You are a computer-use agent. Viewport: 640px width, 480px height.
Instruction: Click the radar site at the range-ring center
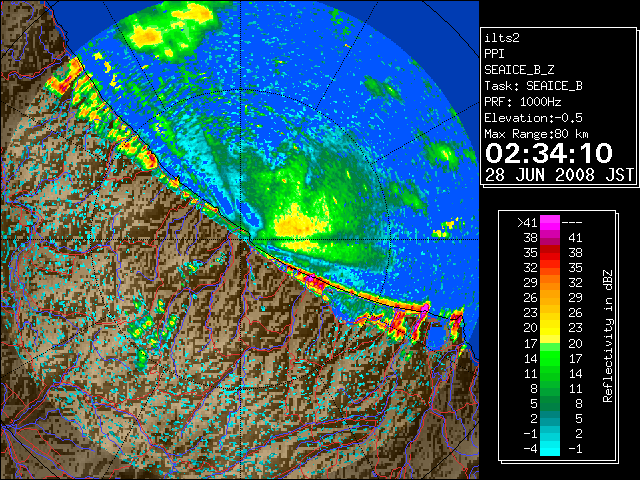241,239
